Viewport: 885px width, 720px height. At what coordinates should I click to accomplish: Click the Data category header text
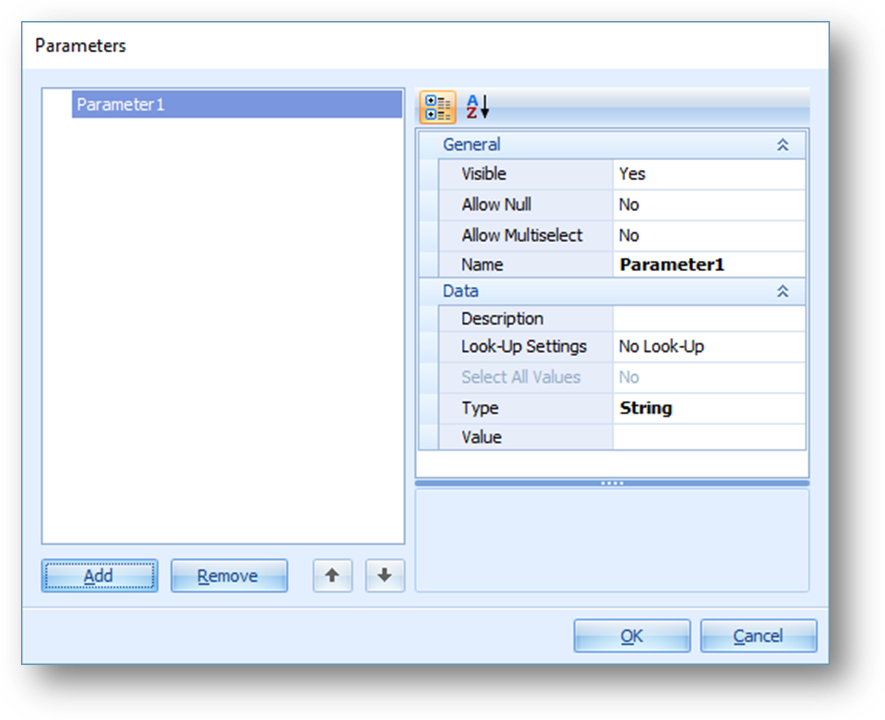pos(460,291)
